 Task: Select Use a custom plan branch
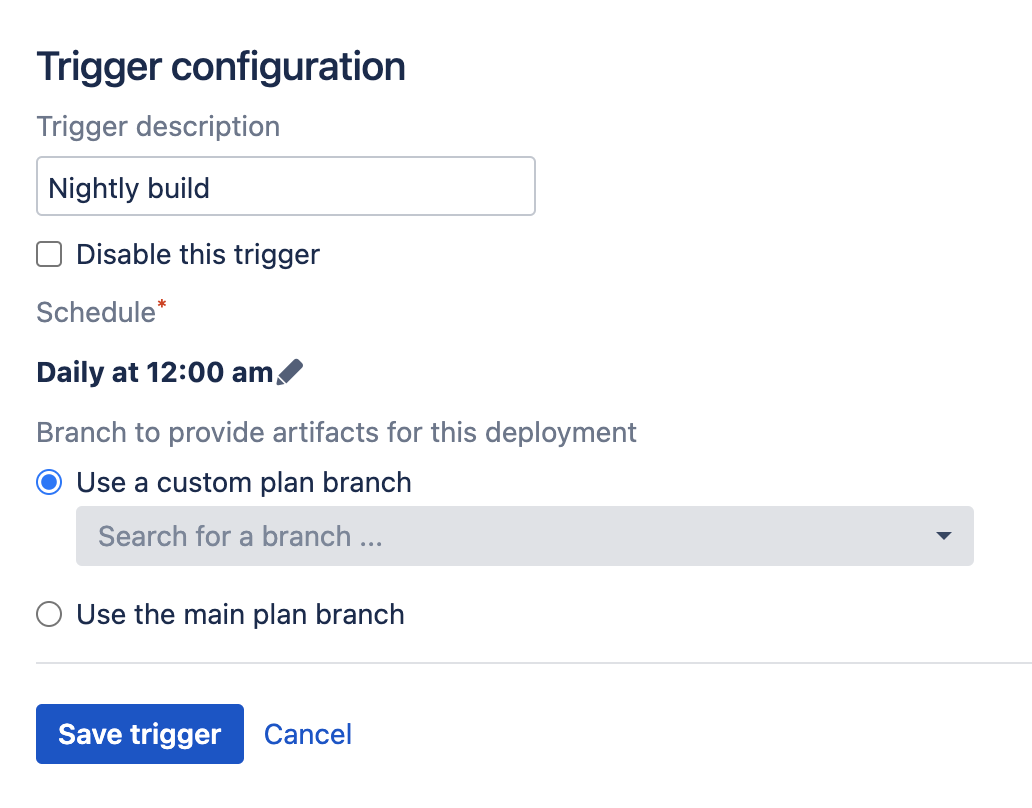(x=48, y=482)
